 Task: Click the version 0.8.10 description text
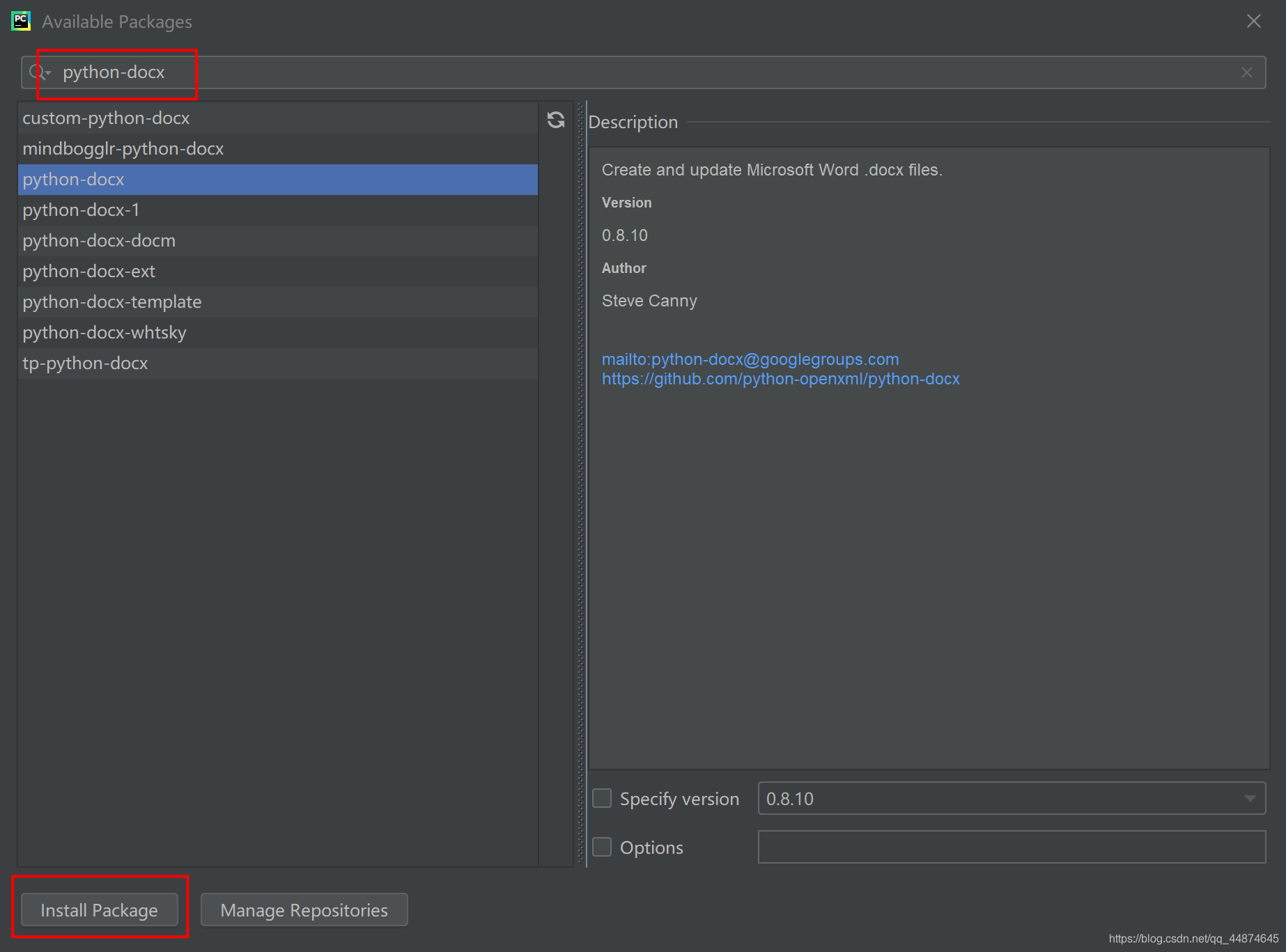coord(625,235)
